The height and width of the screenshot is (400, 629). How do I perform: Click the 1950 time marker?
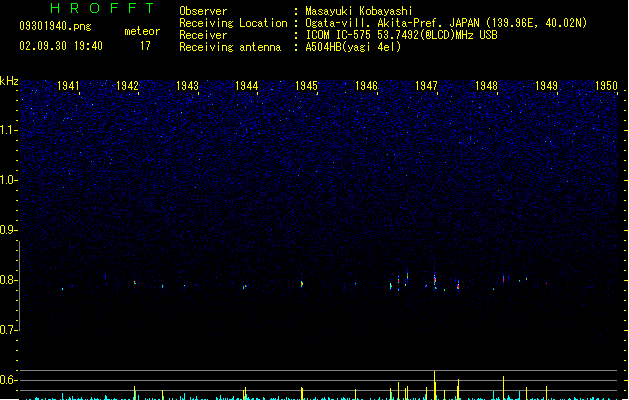[x=606, y=86]
